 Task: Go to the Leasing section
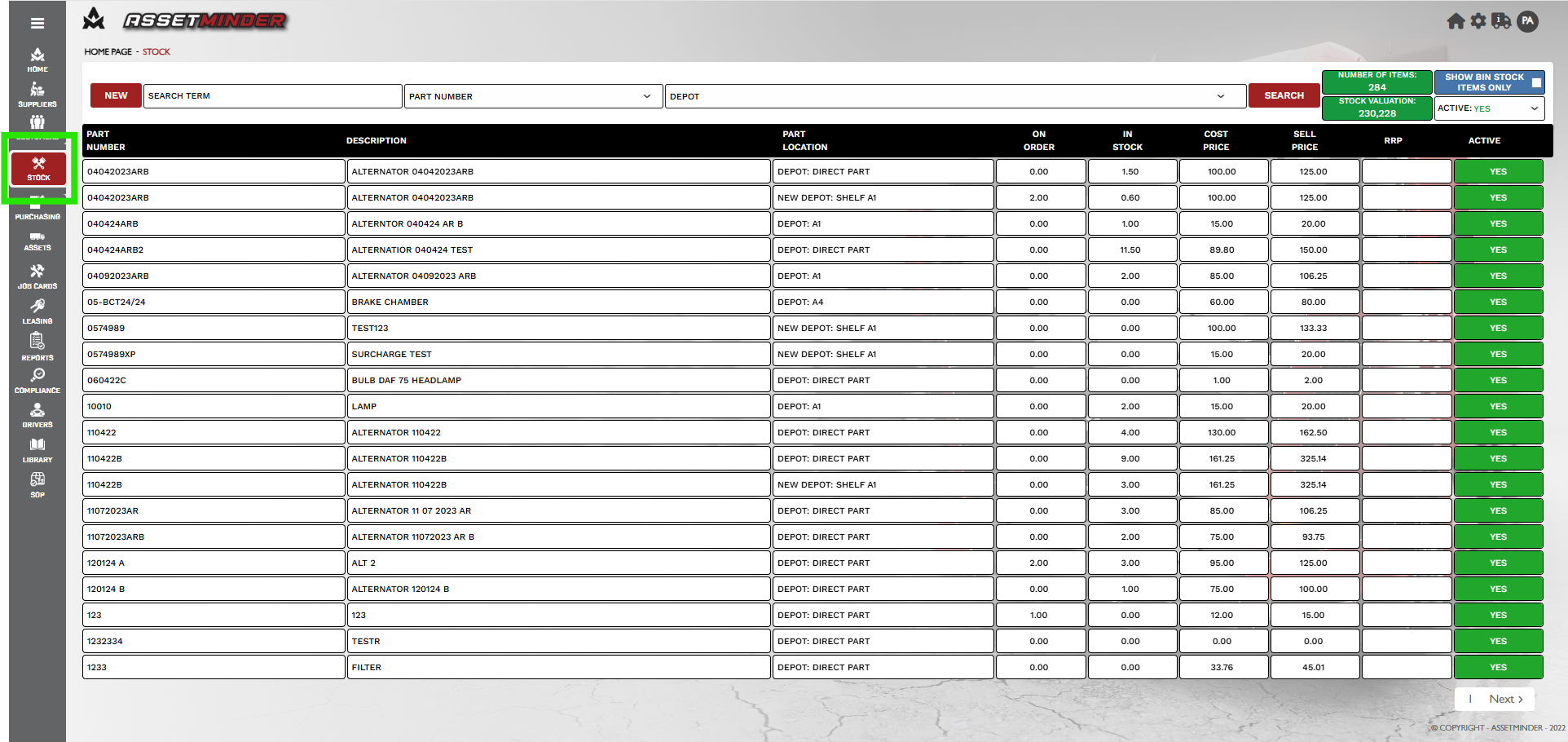pos(37,311)
